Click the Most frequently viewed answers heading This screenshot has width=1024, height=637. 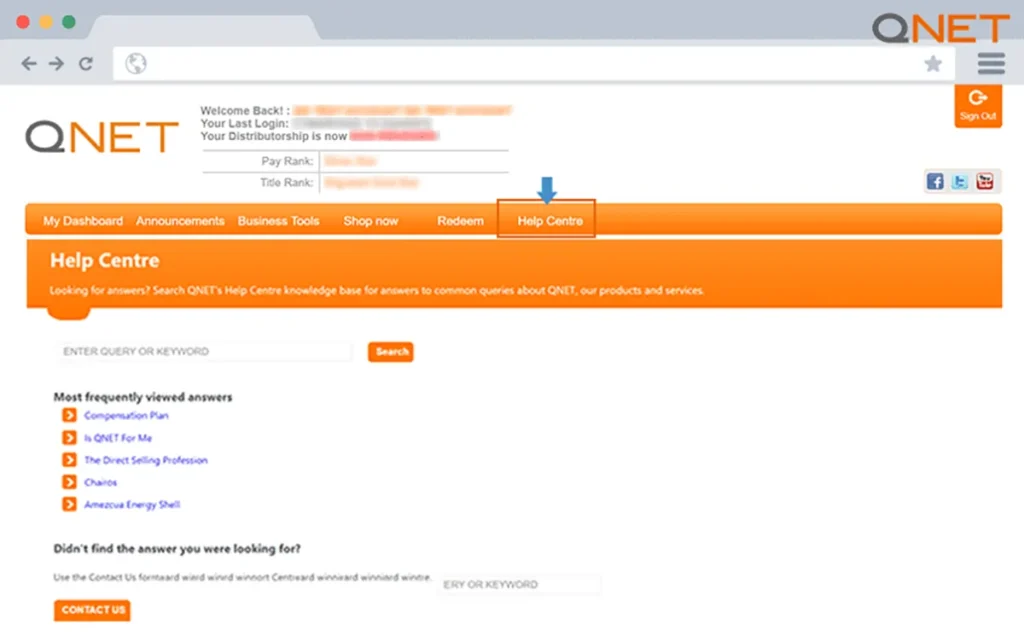[142, 397]
